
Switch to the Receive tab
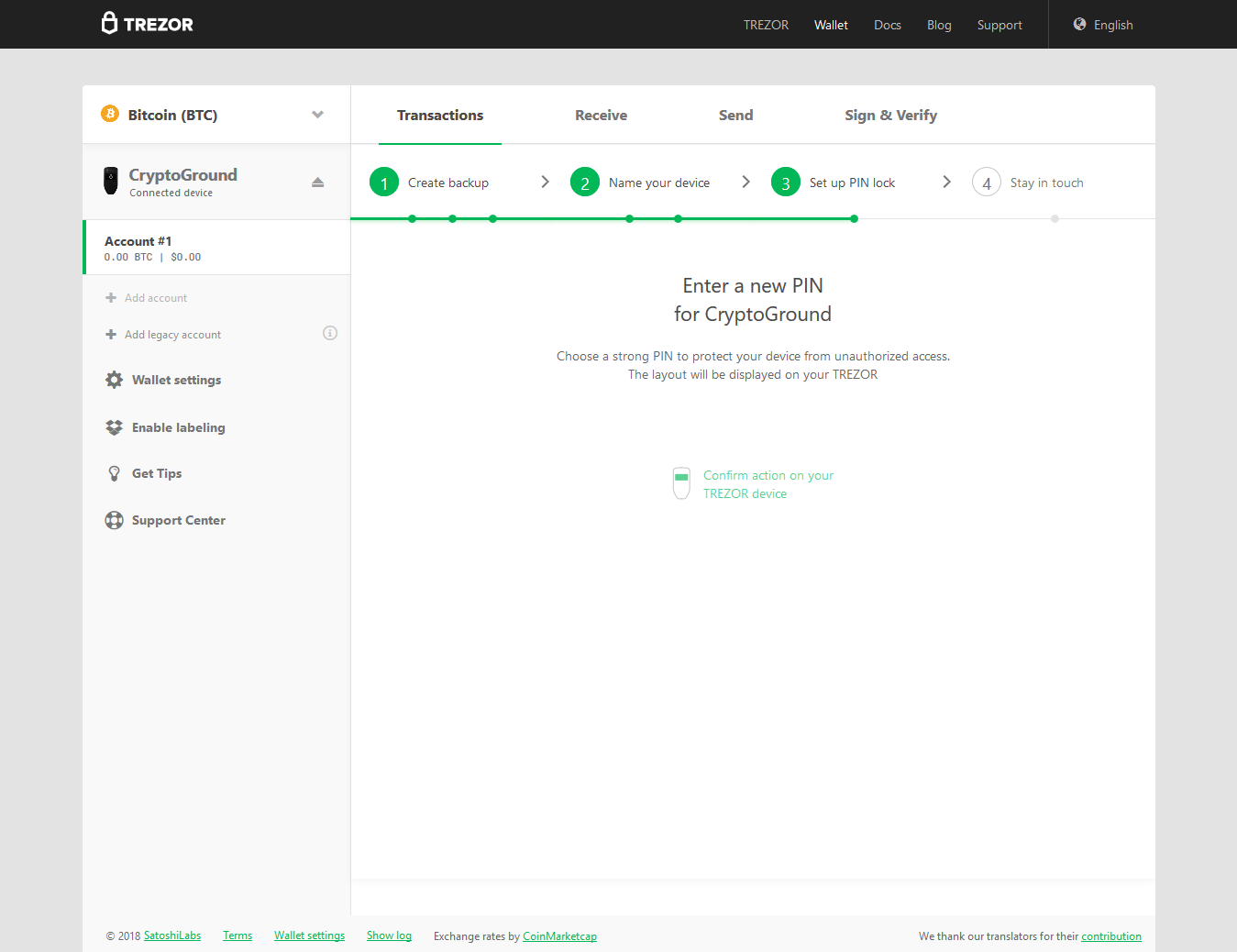[601, 116]
